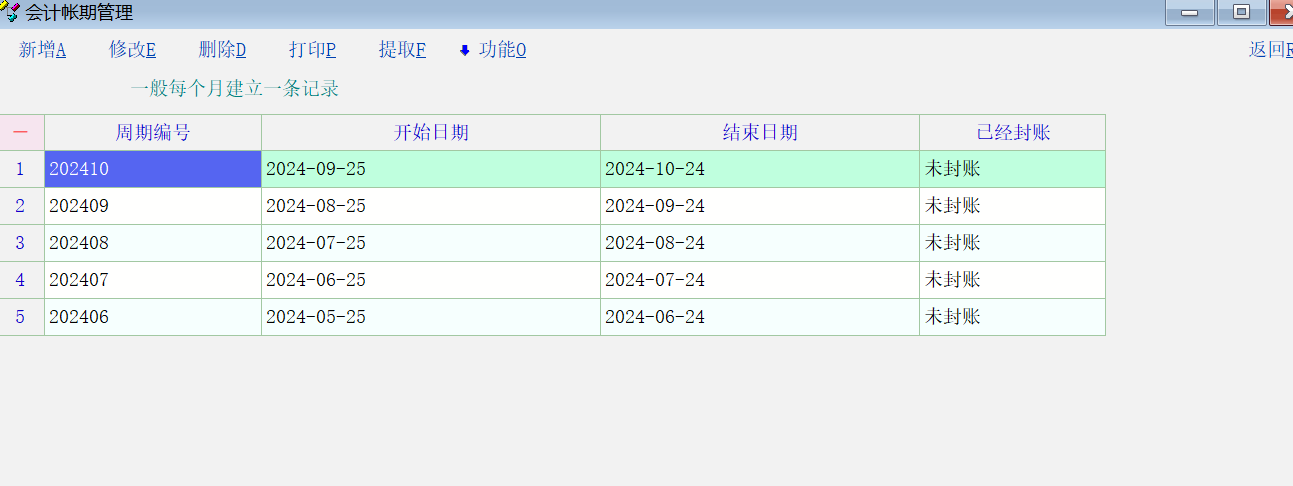Click 修改E to edit the record

click(x=132, y=50)
